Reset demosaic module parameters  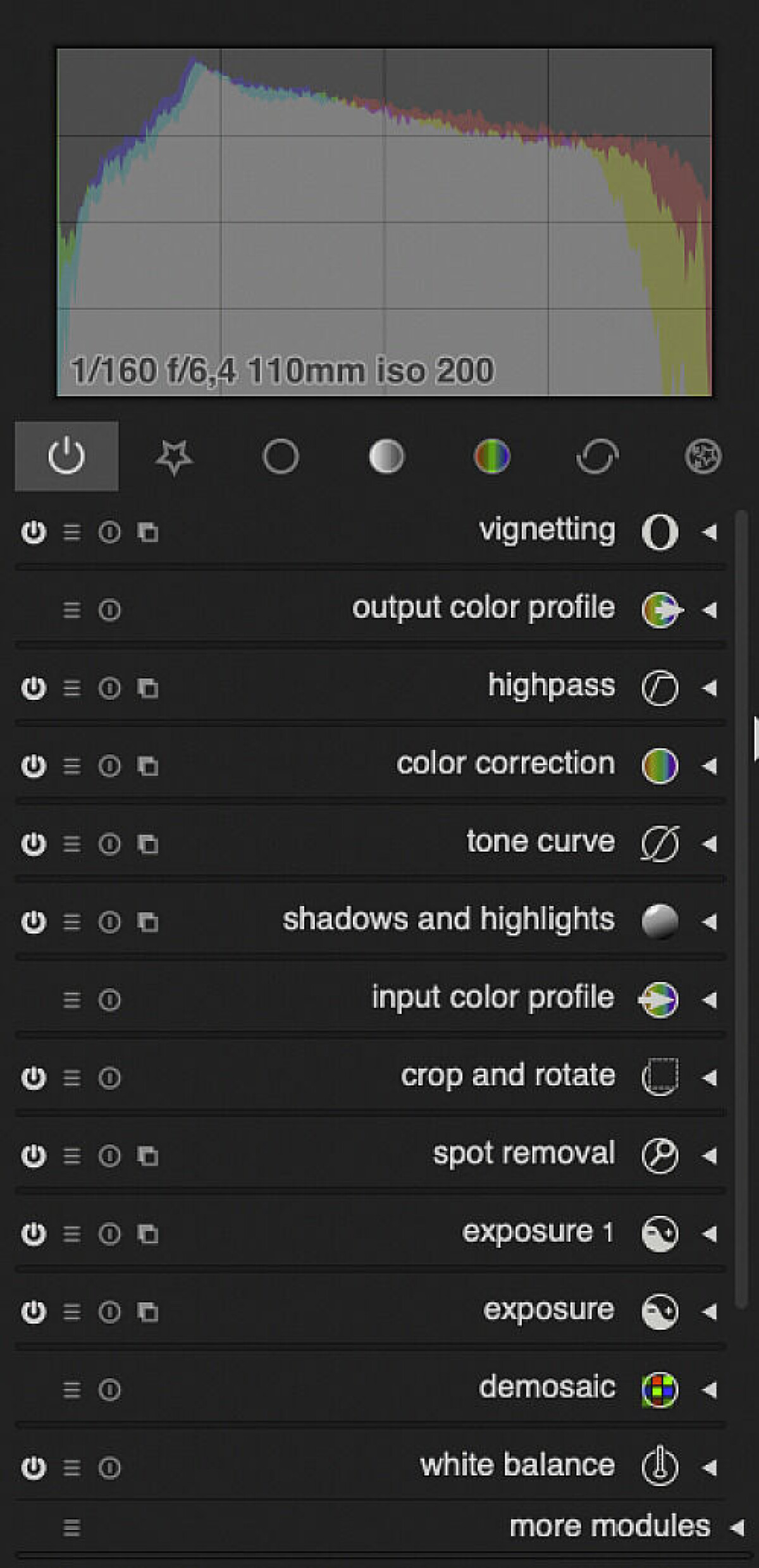coord(109,1390)
